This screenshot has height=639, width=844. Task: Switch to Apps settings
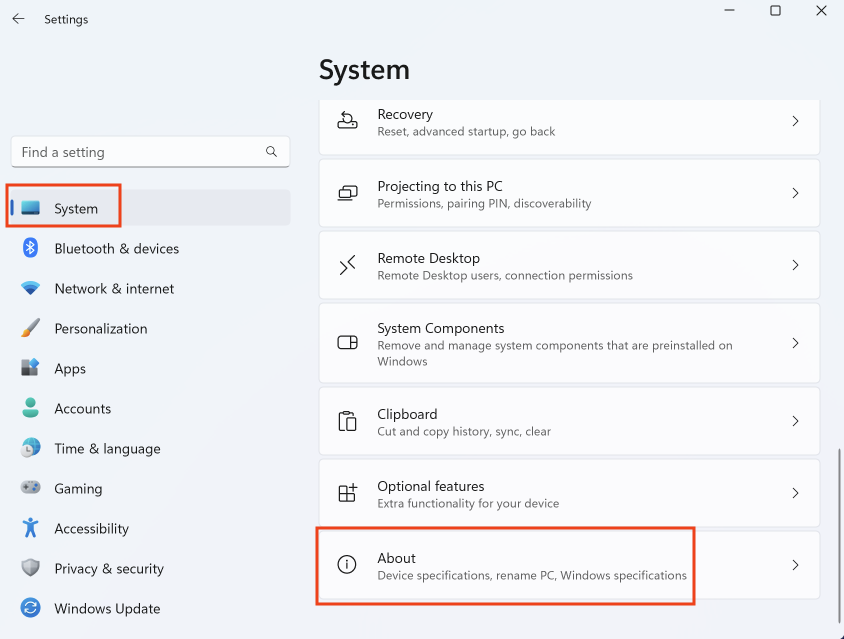[151, 368]
